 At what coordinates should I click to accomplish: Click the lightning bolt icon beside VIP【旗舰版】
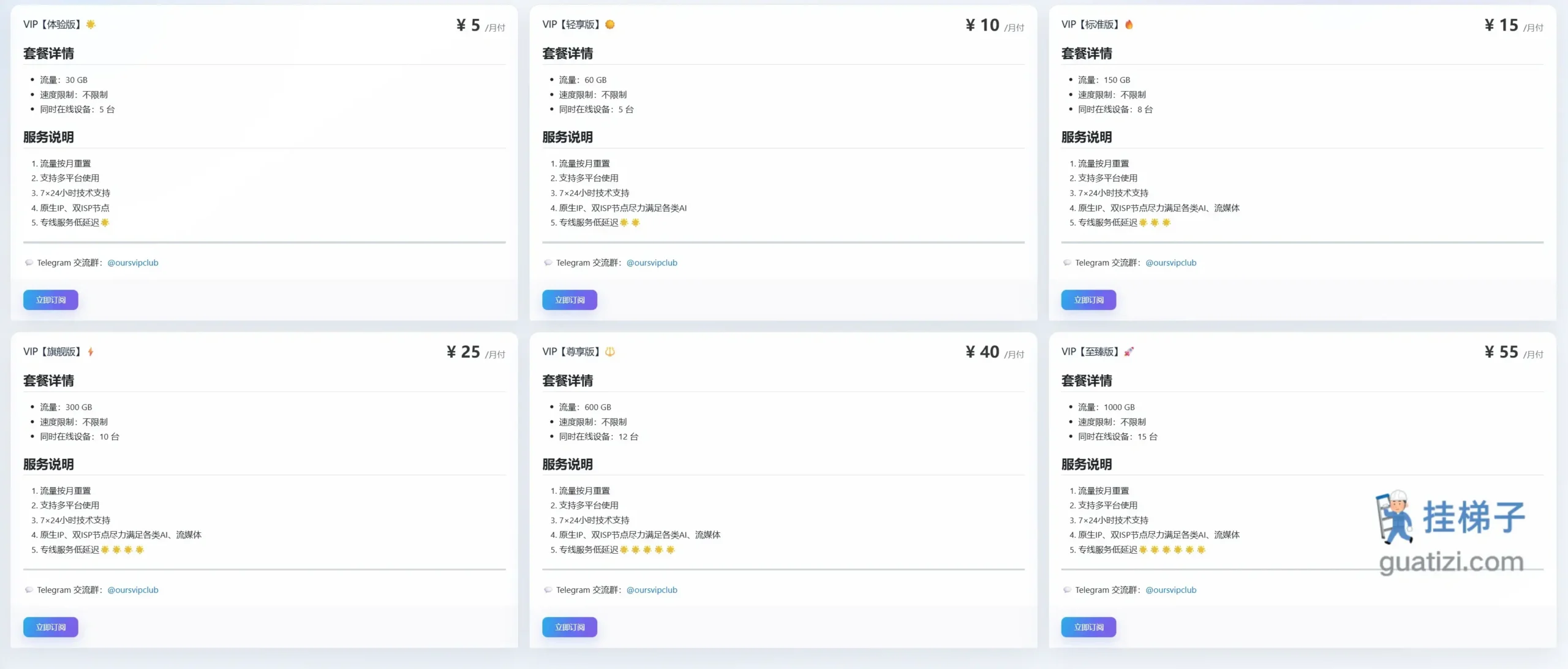coord(91,352)
